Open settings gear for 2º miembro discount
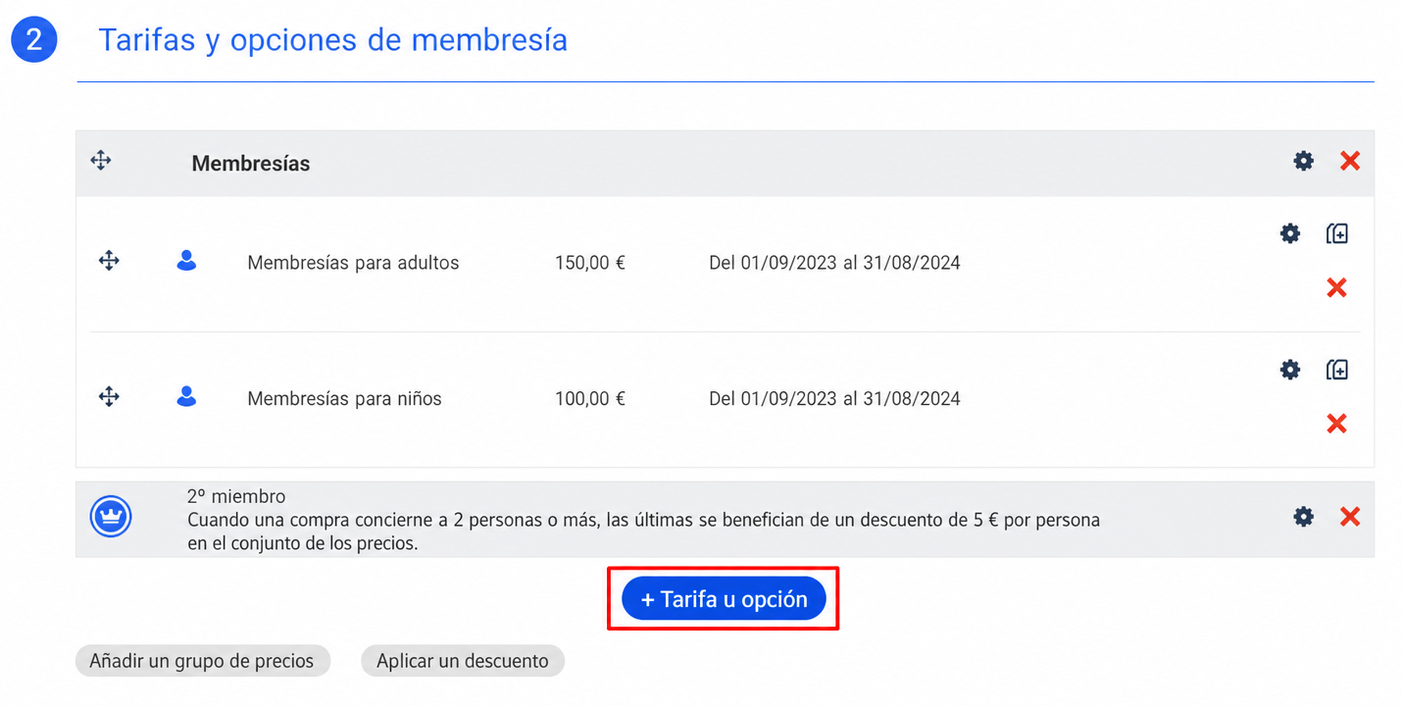 [x=1303, y=516]
